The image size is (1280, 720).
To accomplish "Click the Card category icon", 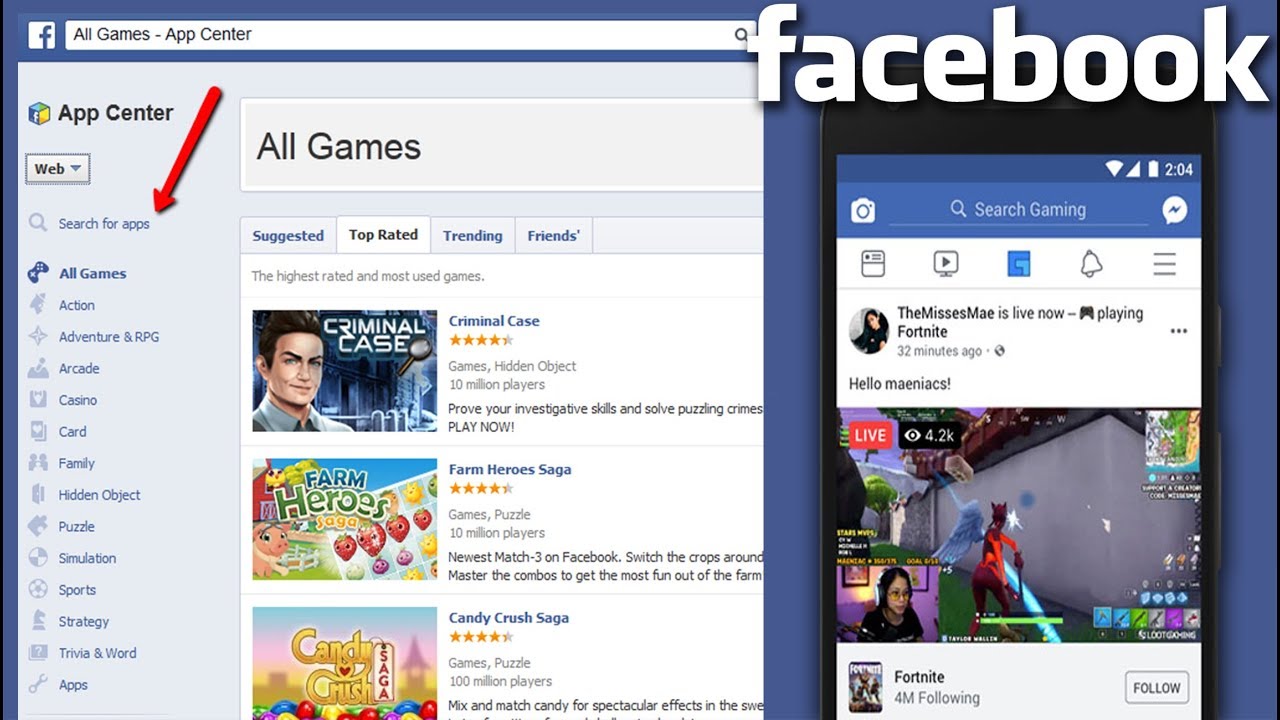I will (38, 431).
